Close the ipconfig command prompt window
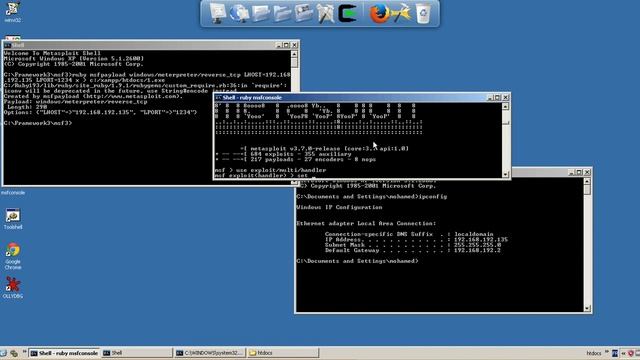 tap(587, 172)
